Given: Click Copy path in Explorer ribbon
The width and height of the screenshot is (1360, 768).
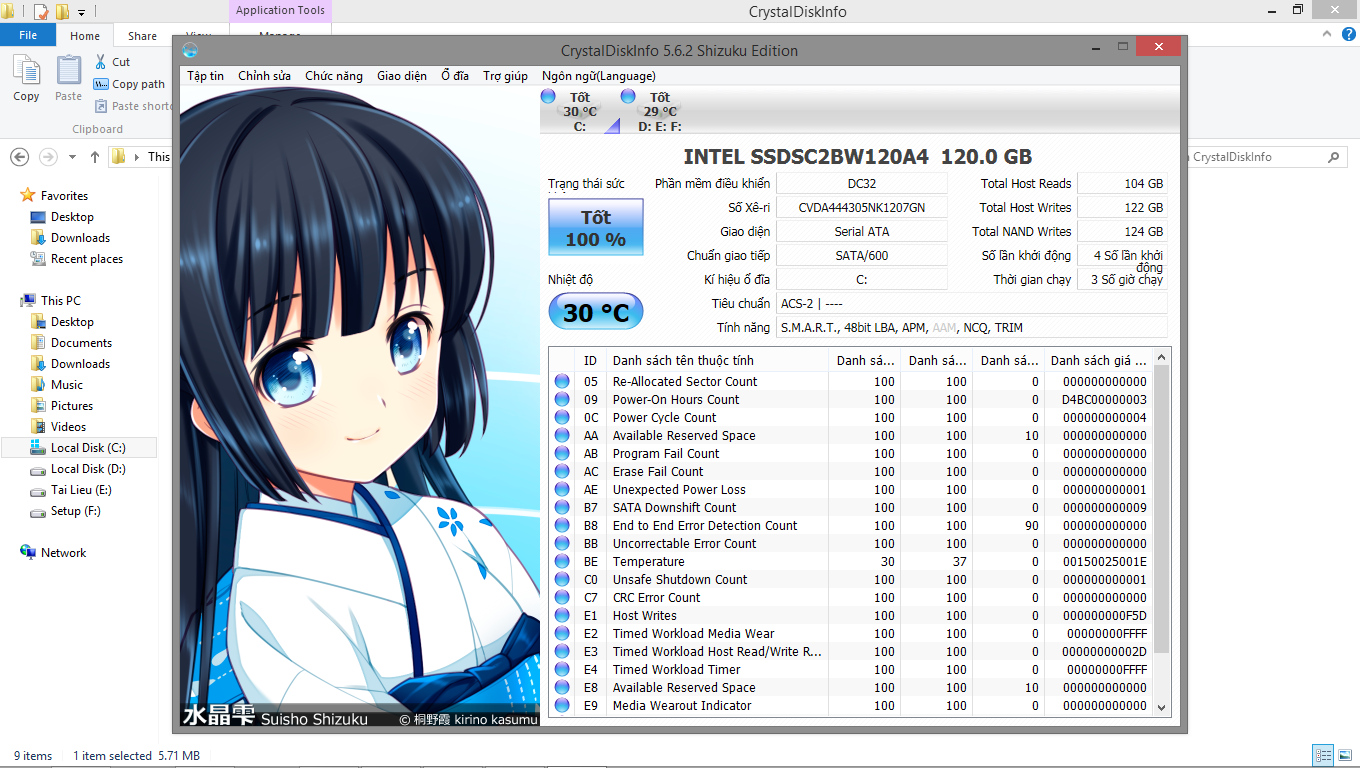Looking at the screenshot, I should pyautogui.click(x=129, y=84).
